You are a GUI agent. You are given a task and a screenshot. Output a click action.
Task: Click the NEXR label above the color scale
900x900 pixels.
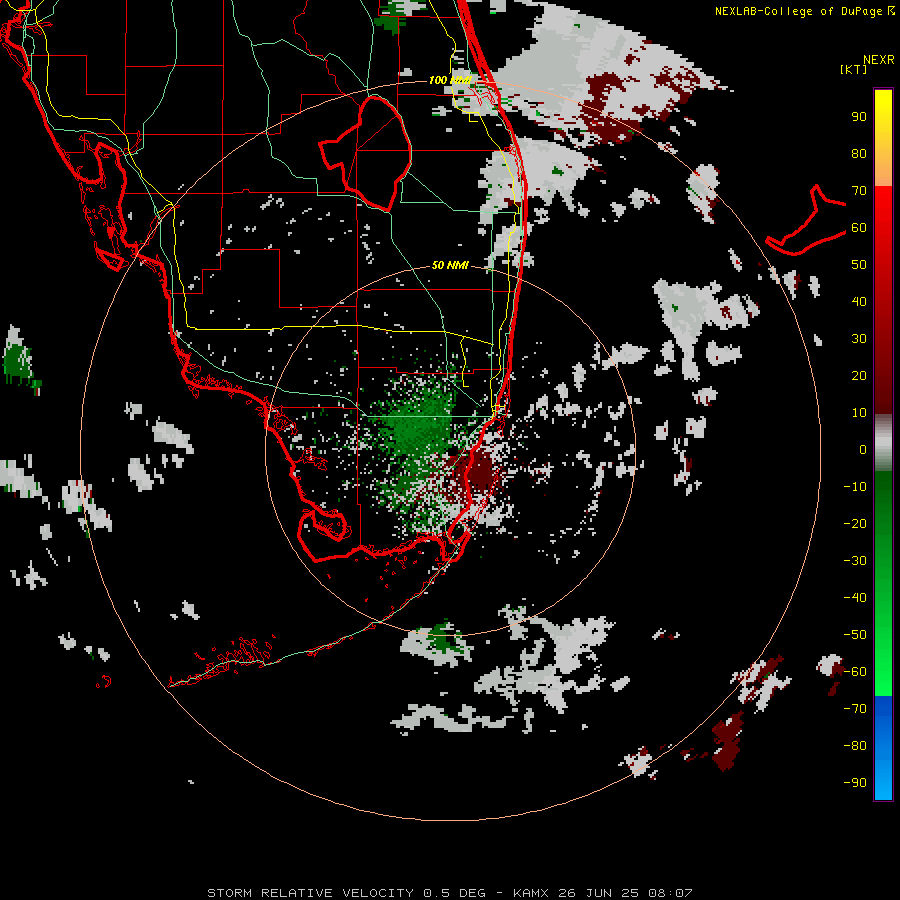click(x=878, y=60)
